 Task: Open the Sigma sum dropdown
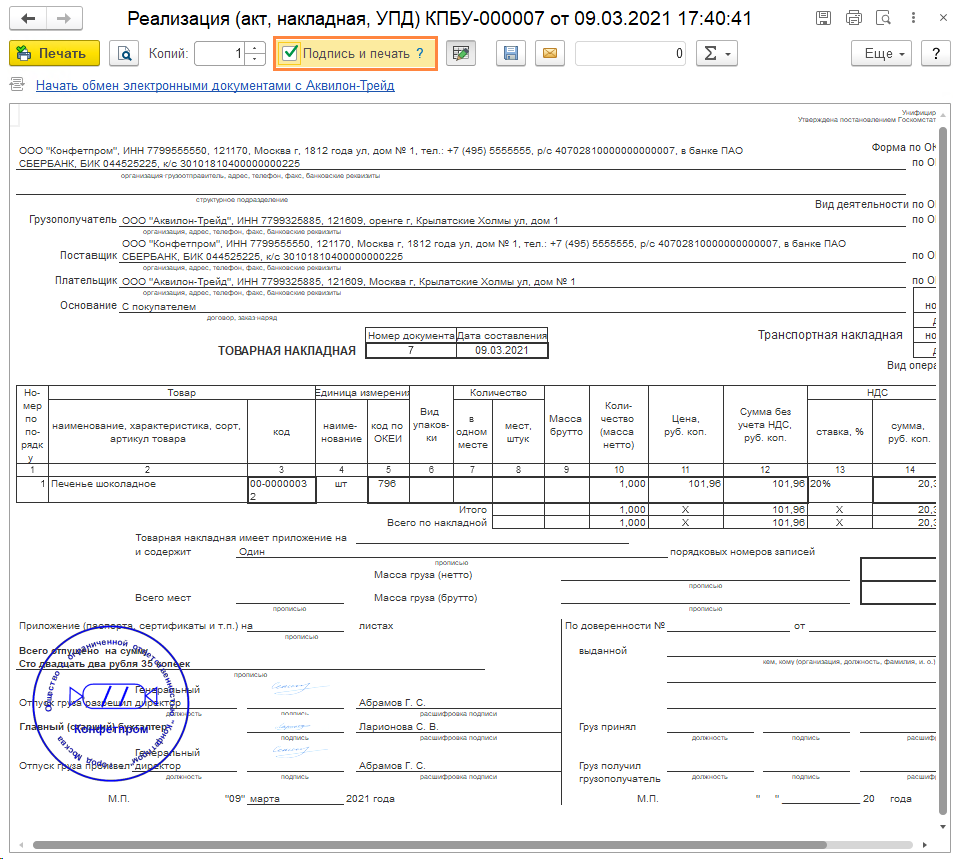click(x=717, y=54)
